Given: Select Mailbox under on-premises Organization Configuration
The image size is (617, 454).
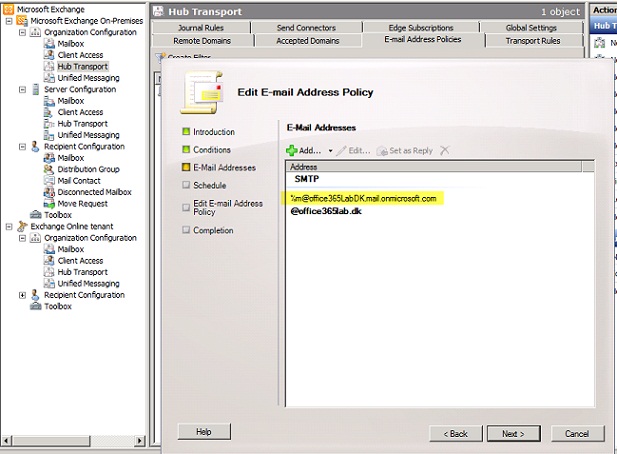Looking at the screenshot, I should (x=70, y=44).
